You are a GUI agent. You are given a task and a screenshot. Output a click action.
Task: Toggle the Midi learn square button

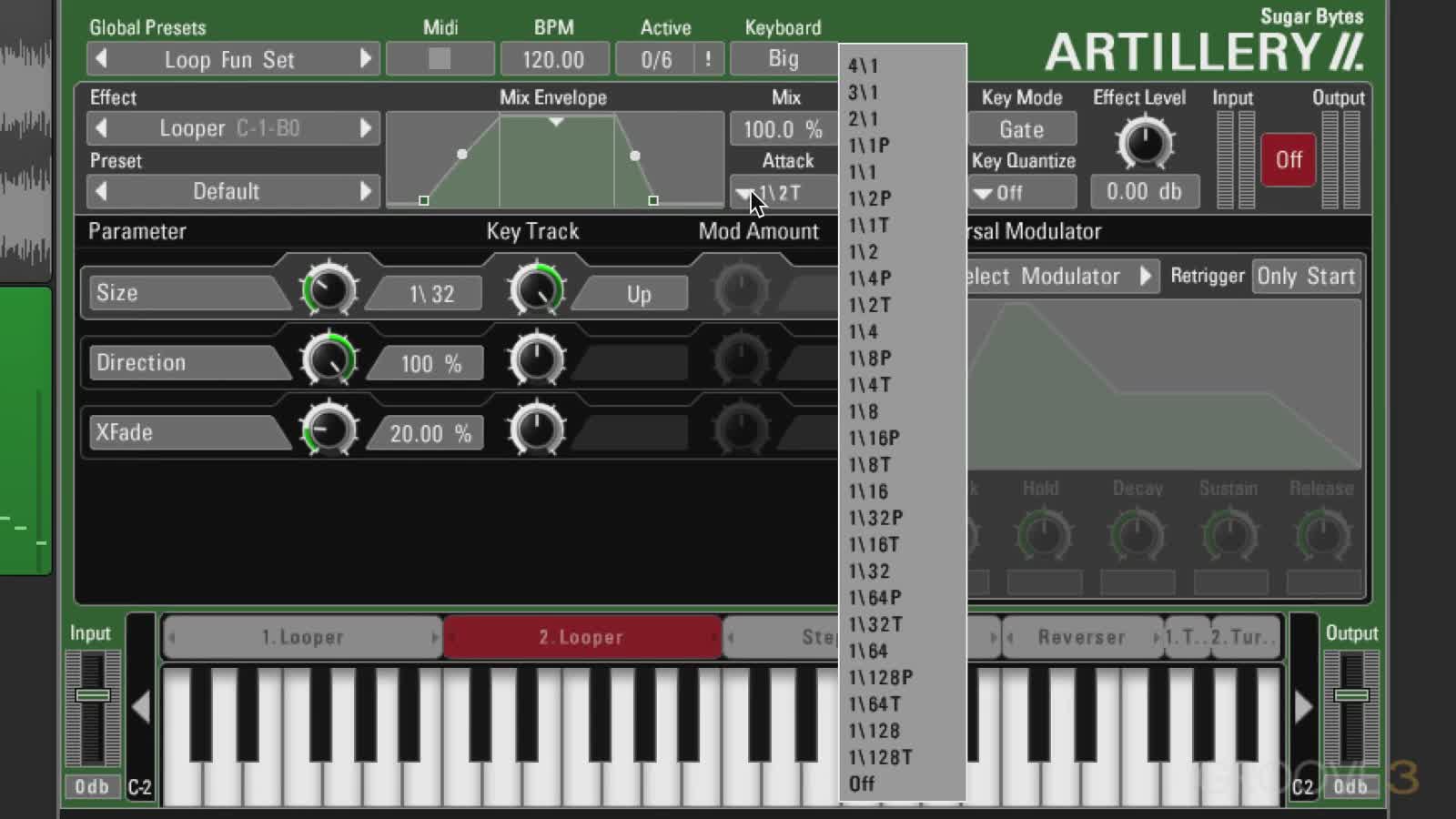click(x=440, y=59)
